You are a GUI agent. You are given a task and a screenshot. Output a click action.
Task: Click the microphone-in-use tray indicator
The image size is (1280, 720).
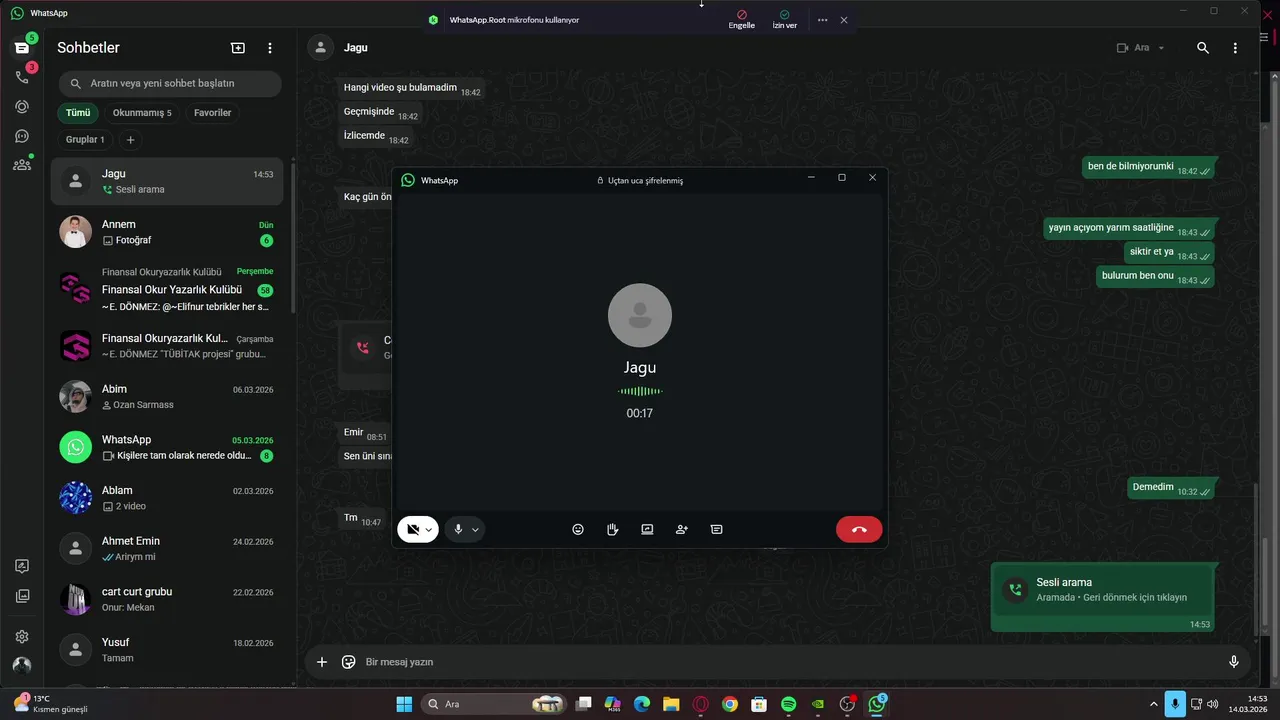pos(1175,704)
